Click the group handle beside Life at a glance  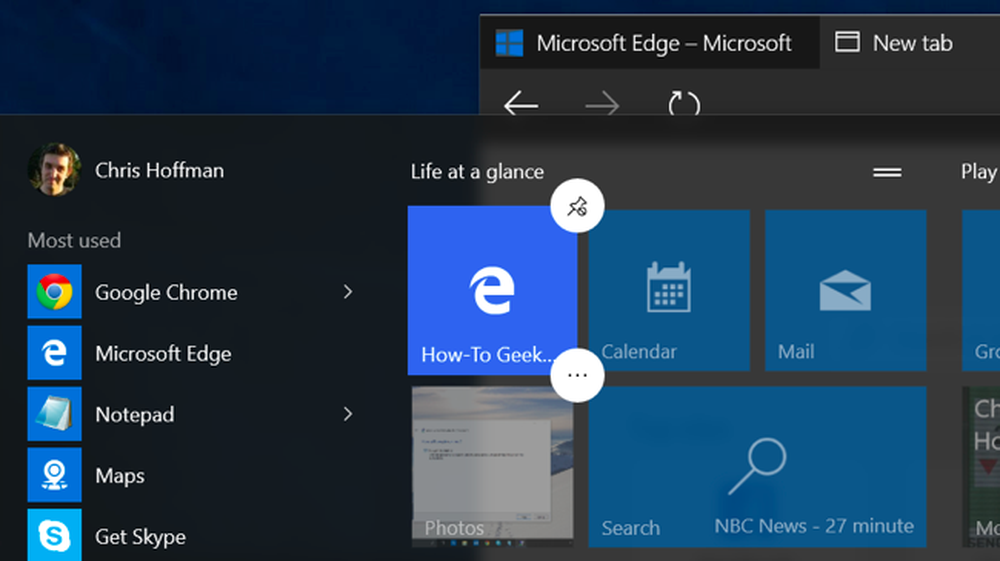click(x=887, y=172)
